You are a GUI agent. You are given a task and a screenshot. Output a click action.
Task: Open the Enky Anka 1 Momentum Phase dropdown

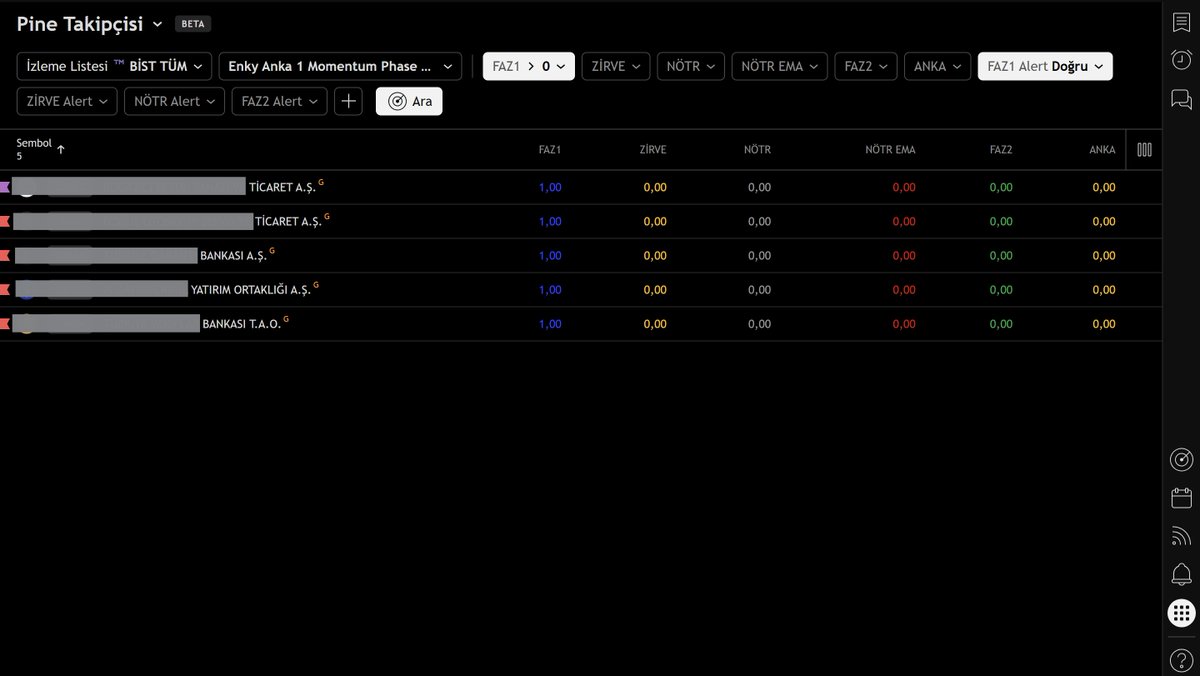tap(340, 66)
